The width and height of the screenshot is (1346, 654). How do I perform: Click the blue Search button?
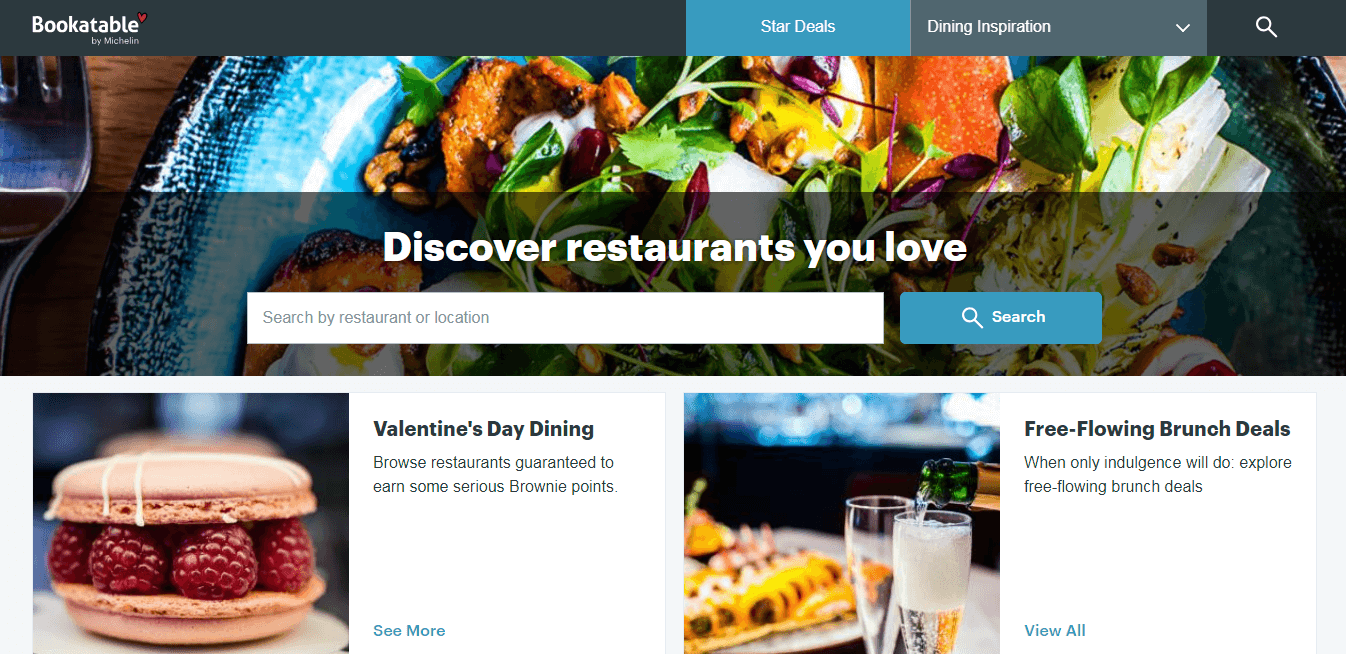pyautogui.click(x=1001, y=317)
